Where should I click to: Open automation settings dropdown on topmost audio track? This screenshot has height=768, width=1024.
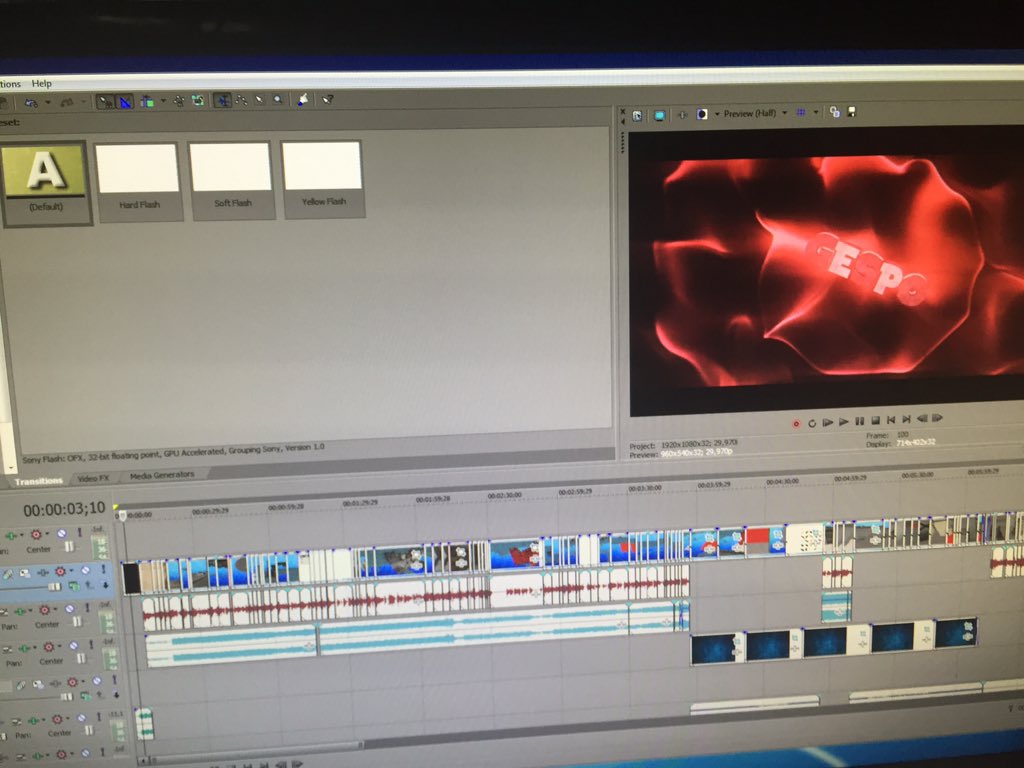47,533
